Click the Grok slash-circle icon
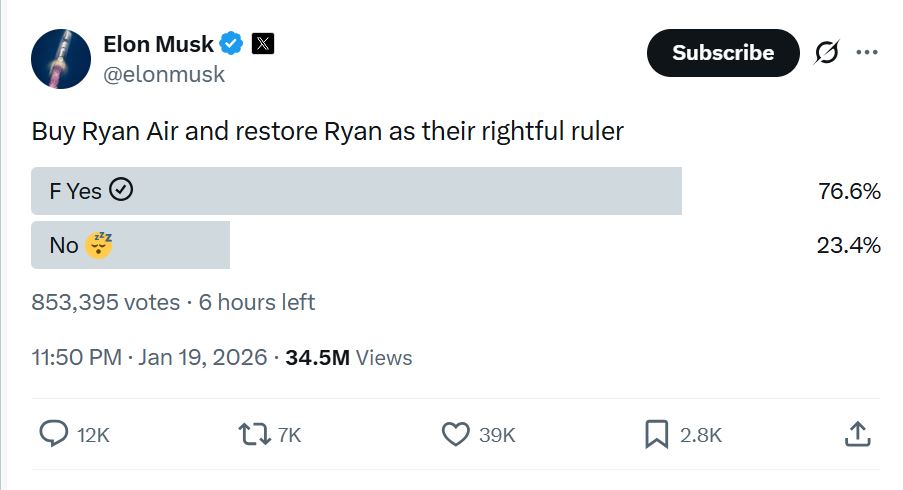The height and width of the screenshot is (490, 903). (827, 52)
